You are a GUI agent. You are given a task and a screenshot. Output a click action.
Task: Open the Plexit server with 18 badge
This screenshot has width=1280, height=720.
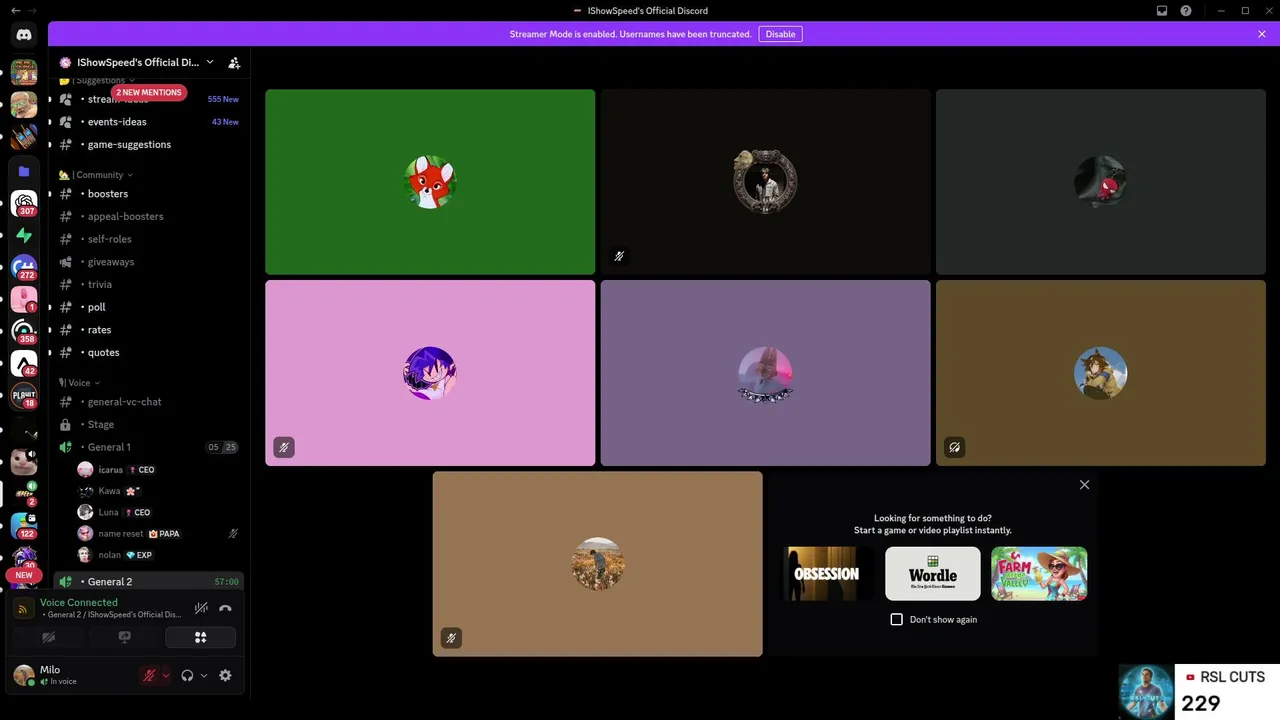click(x=24, y=395)
